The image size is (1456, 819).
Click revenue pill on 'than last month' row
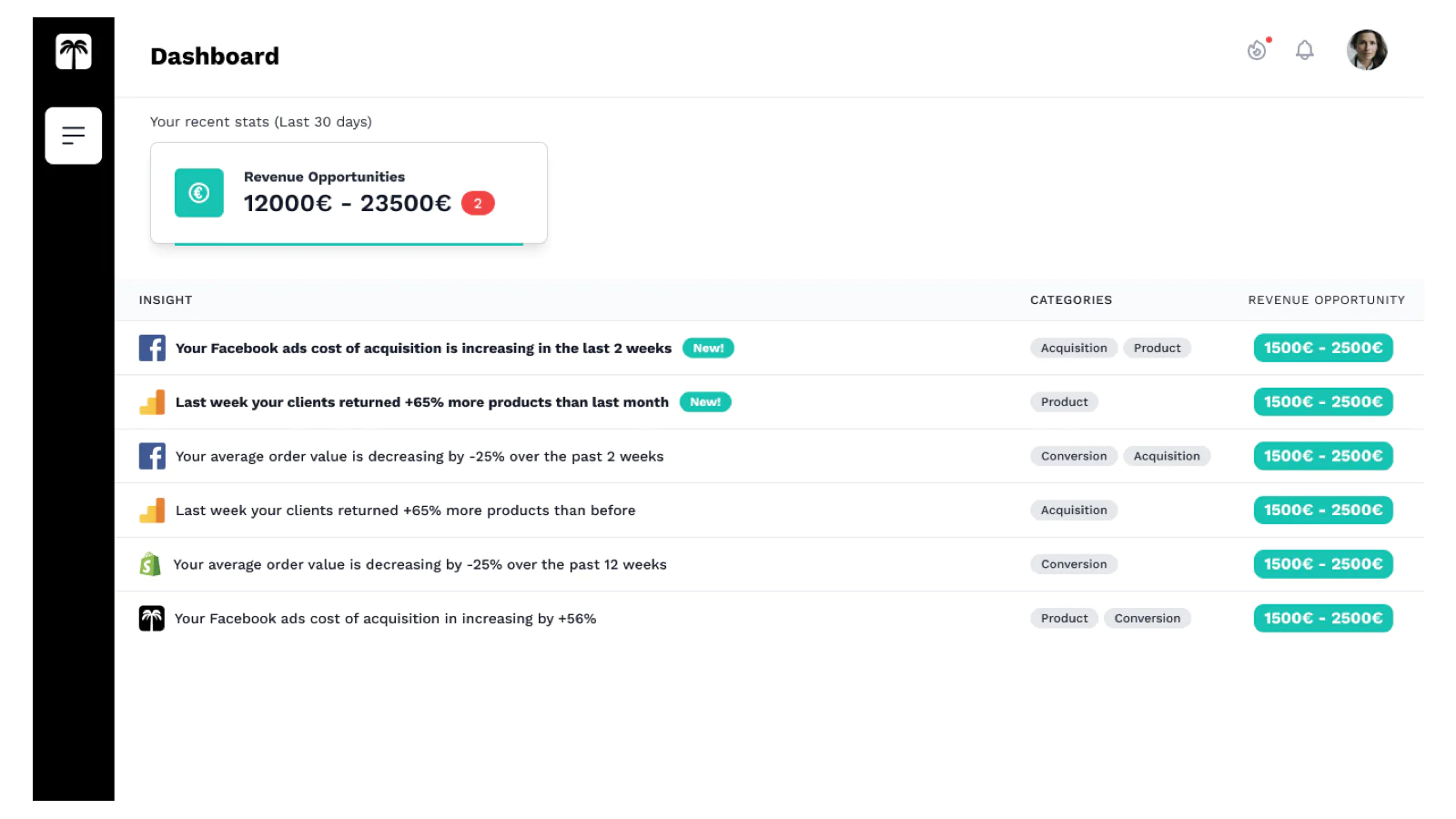coord(1323,402)
